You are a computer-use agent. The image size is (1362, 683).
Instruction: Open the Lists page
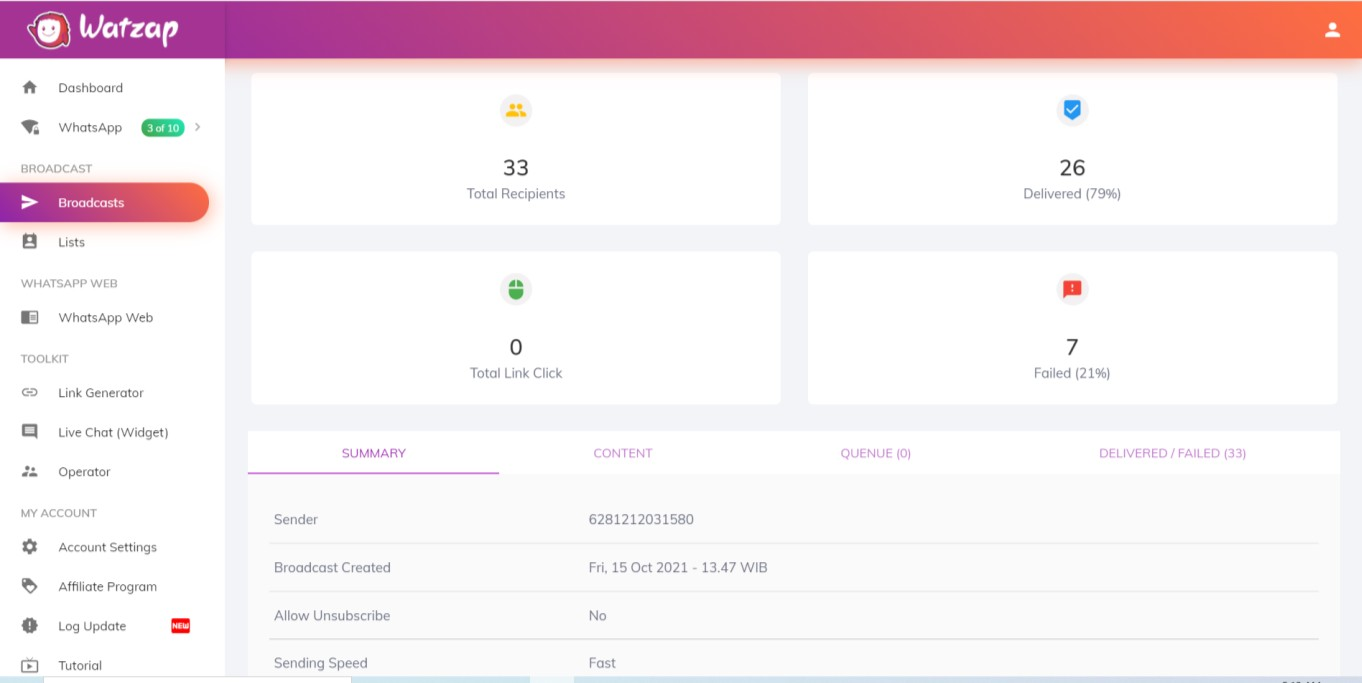[x=71, y=242]
